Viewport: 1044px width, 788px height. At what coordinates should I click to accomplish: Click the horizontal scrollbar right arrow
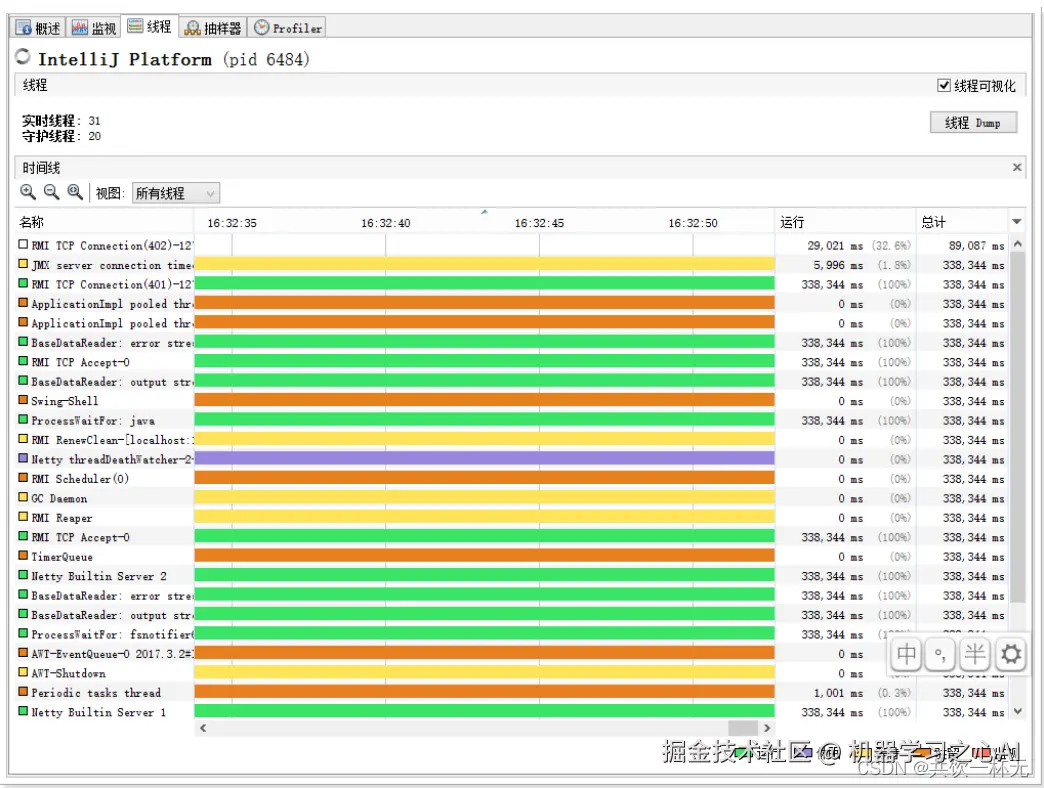766,727
